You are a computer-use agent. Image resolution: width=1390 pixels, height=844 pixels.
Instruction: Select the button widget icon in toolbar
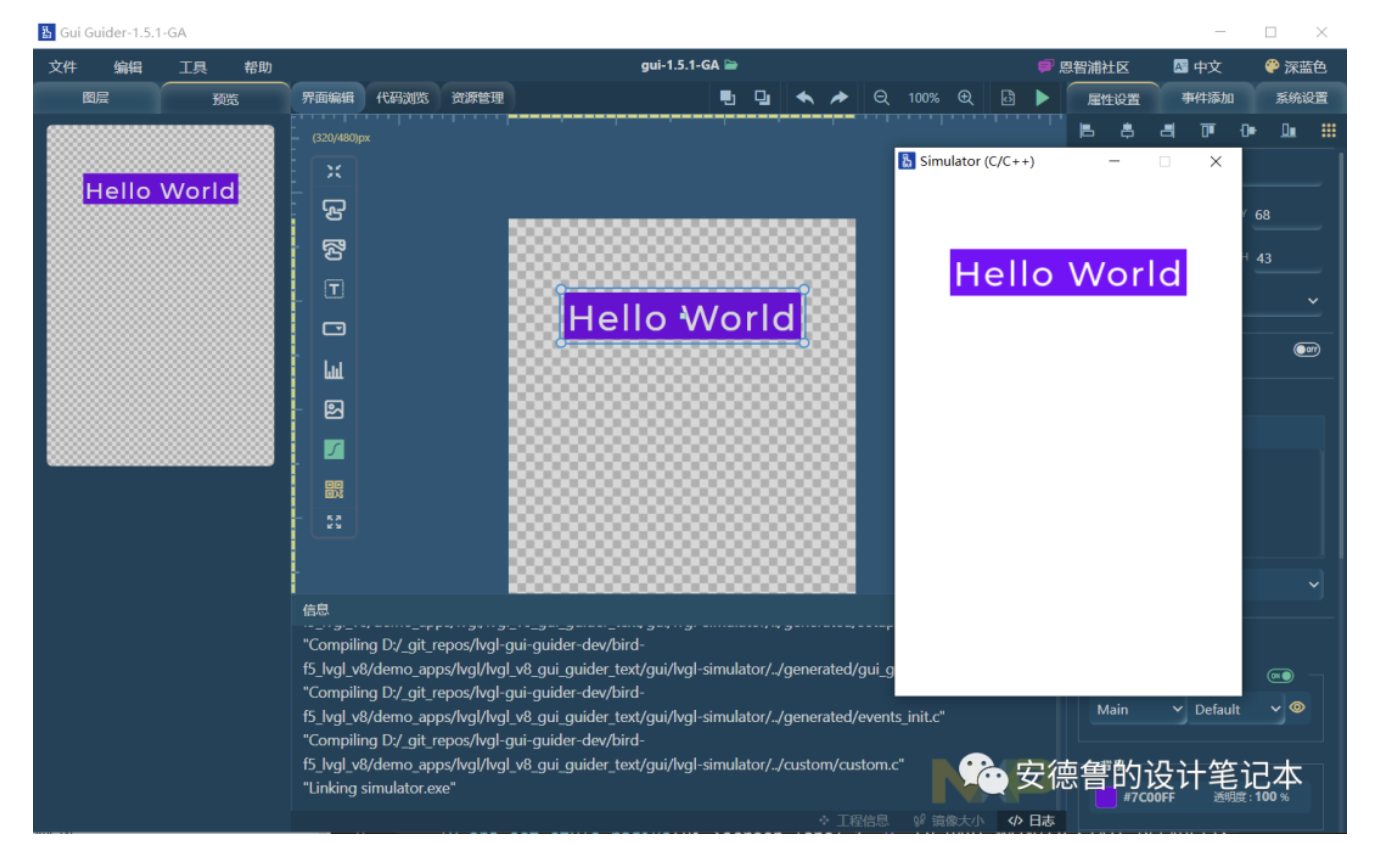coord(334,210)
